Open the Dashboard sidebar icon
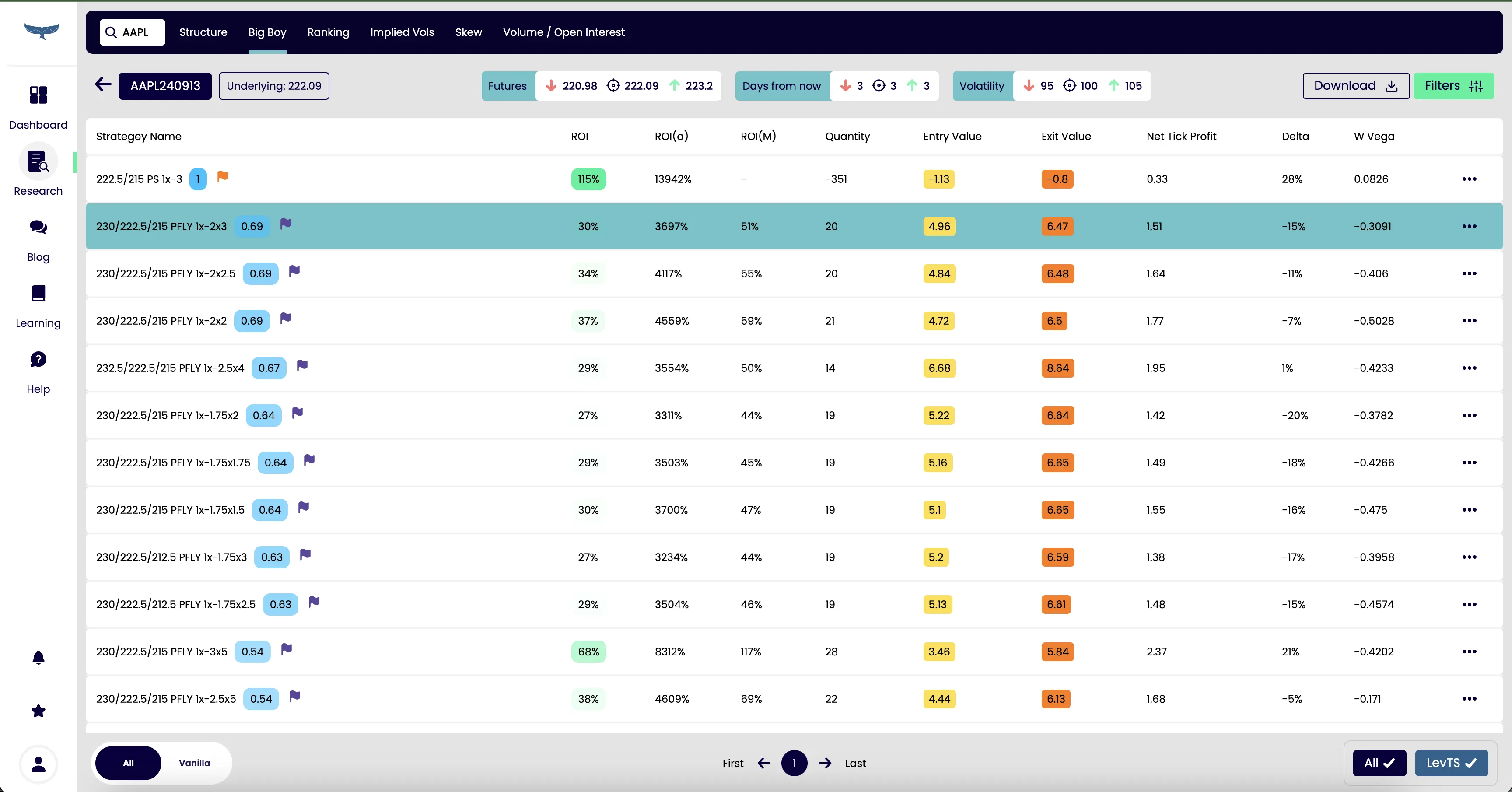 [38, 95]
